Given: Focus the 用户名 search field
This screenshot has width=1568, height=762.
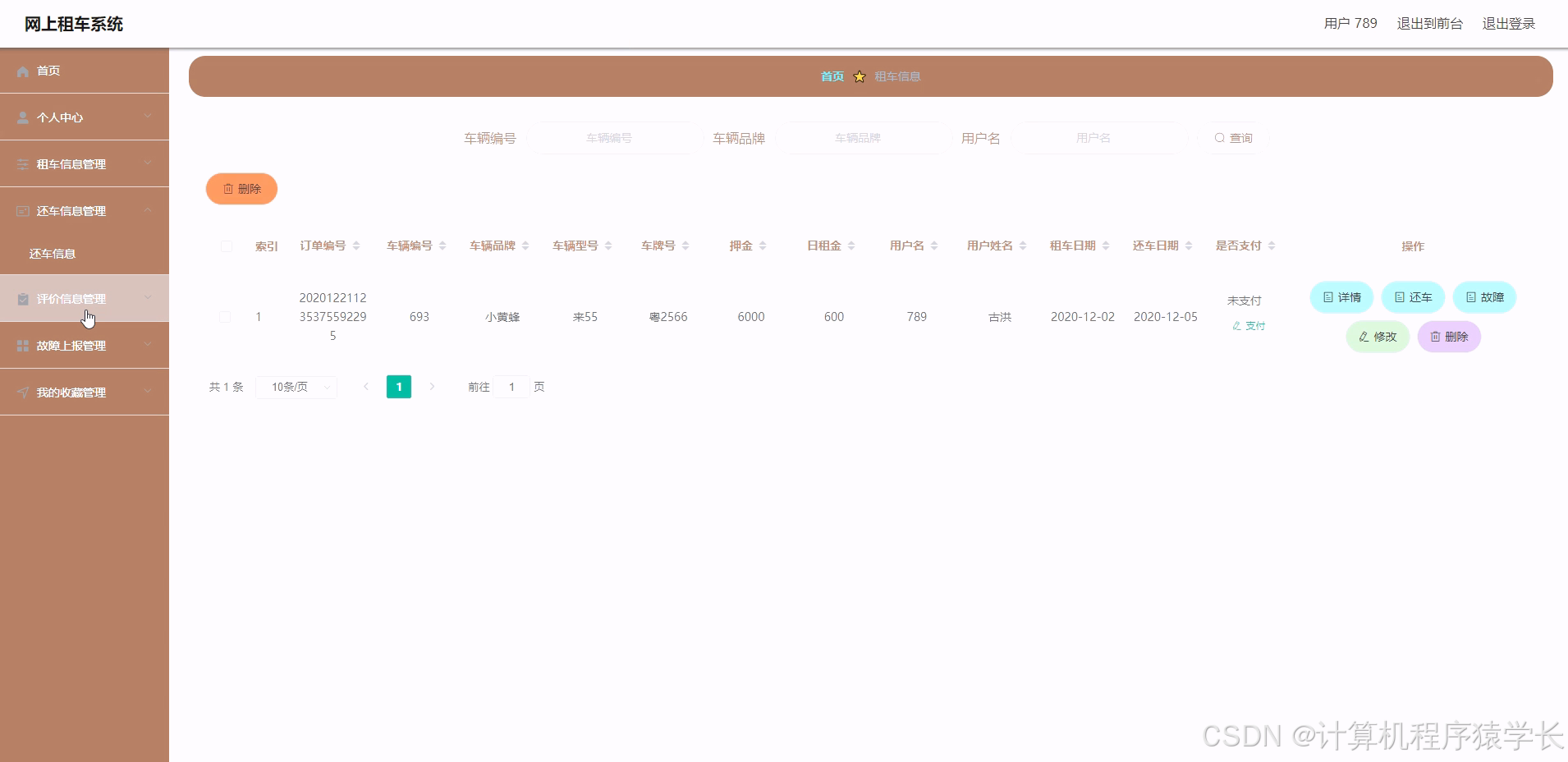Looking at the screenshot, I should [1093, 138].
